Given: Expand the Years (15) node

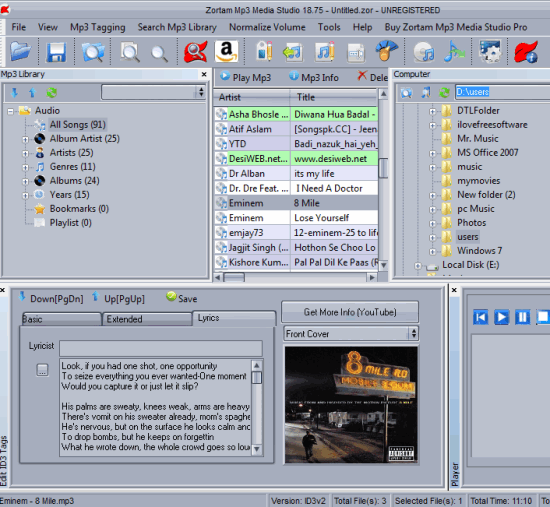Looking at the screenshot, I should tap(25, 196).
